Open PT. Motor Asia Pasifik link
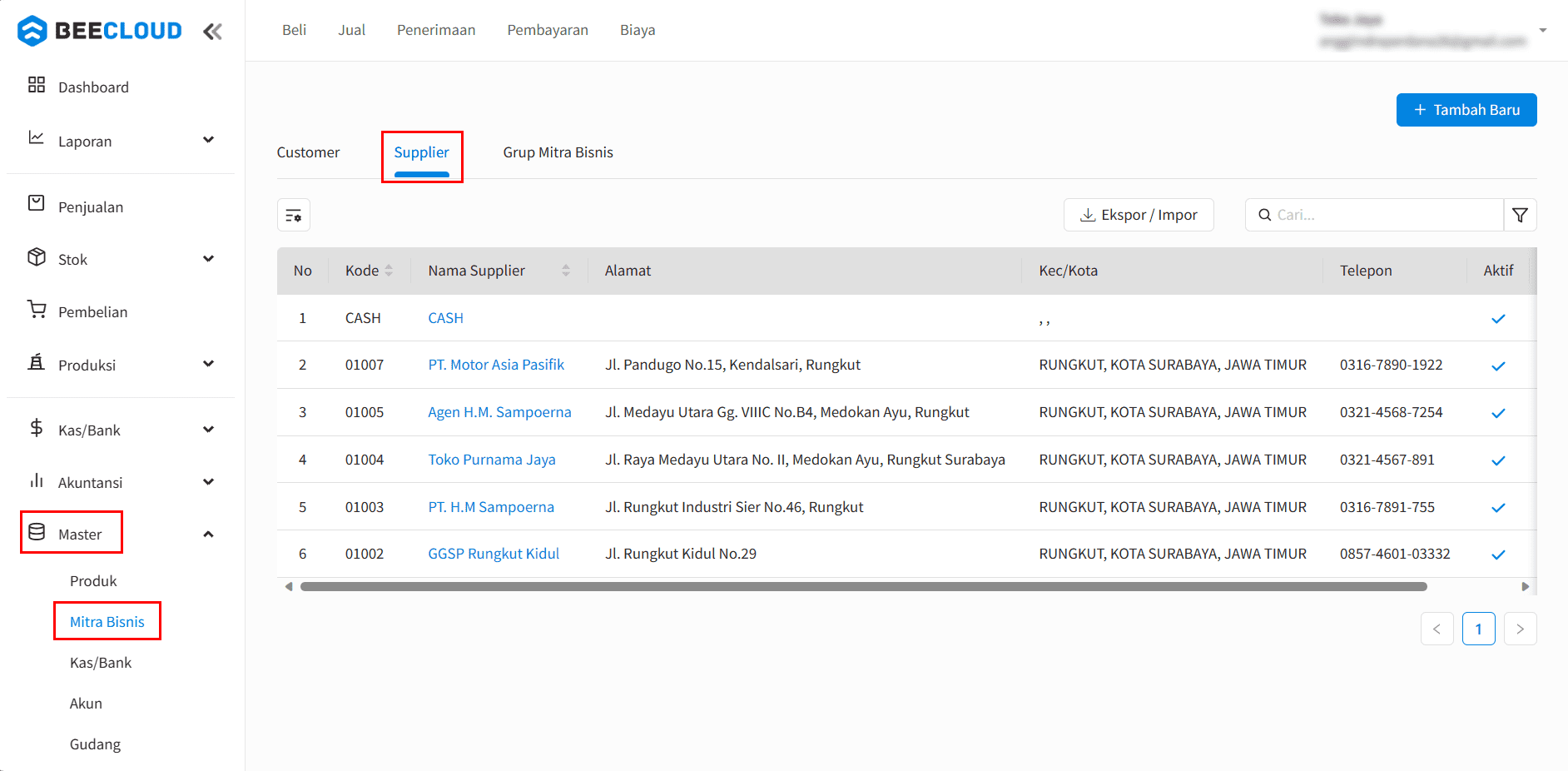 coord(496,365)
